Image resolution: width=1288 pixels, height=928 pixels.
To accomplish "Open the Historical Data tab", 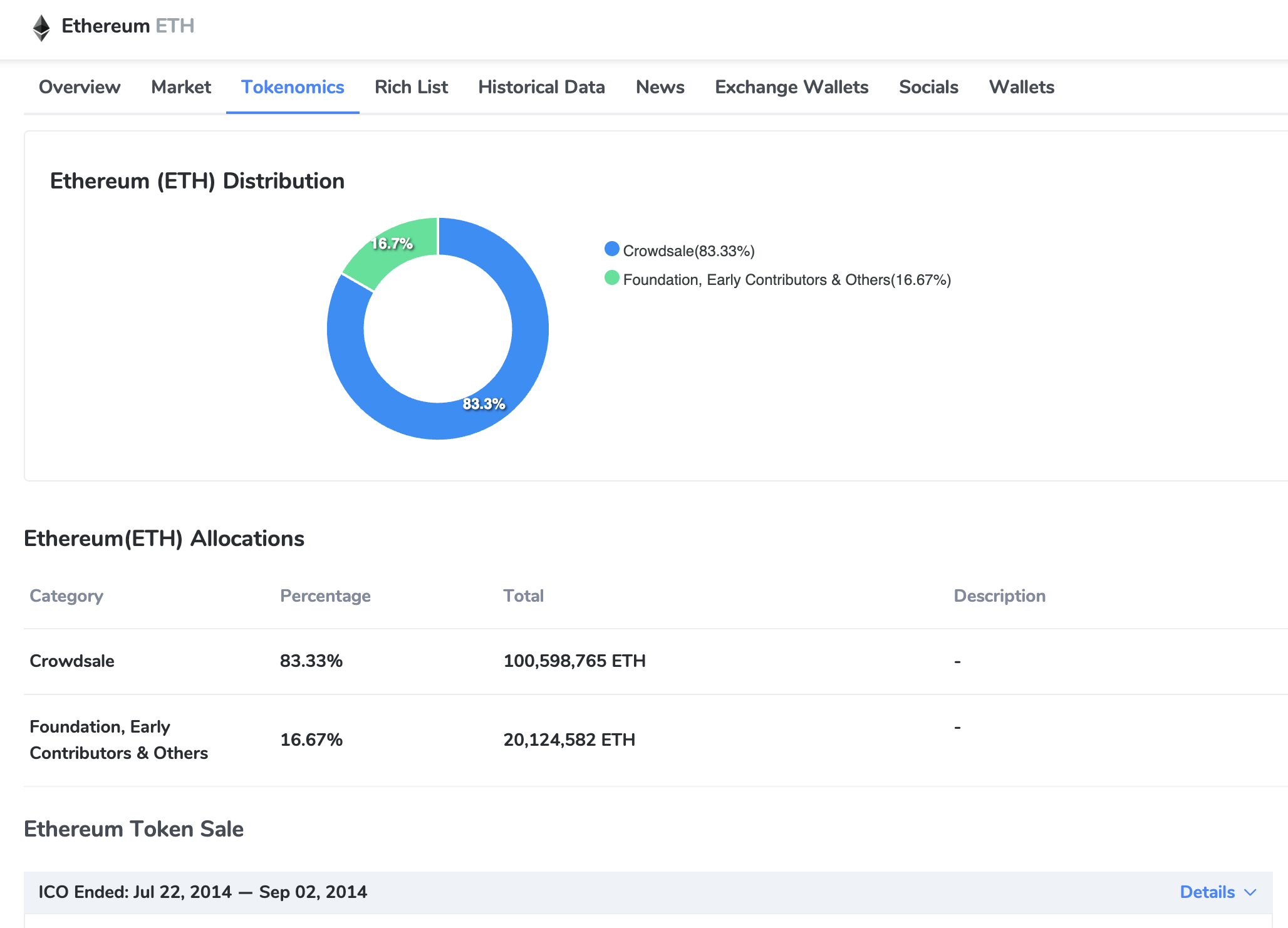I will tap(541, 87).
